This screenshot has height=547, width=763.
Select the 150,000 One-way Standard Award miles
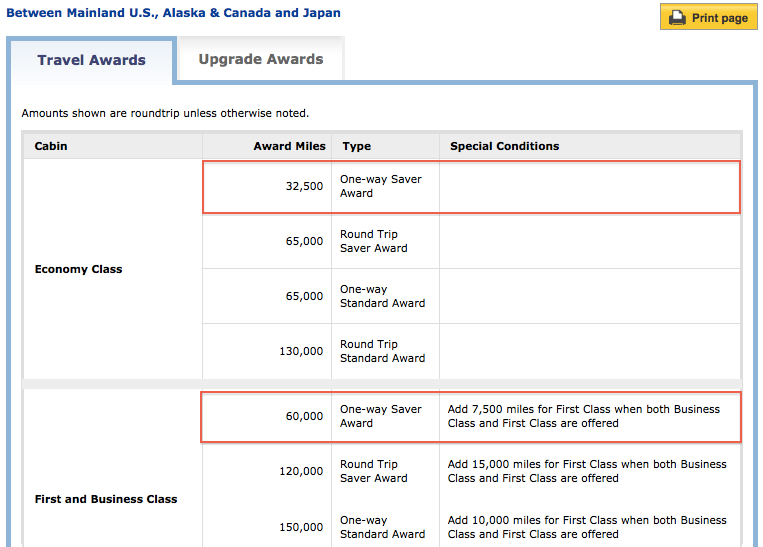[x=301, y=527]
